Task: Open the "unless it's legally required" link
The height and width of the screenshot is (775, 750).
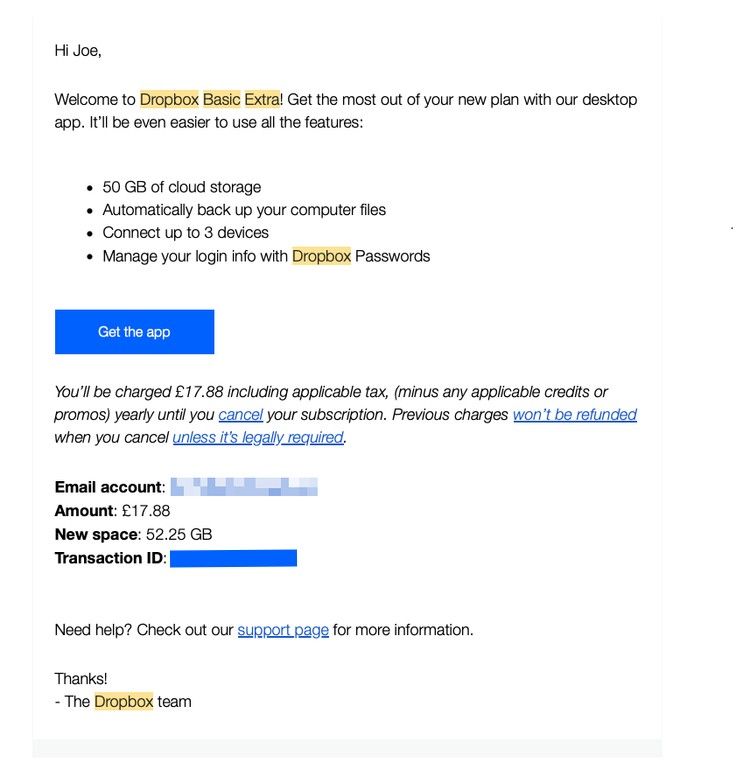Action: (258, 437)
